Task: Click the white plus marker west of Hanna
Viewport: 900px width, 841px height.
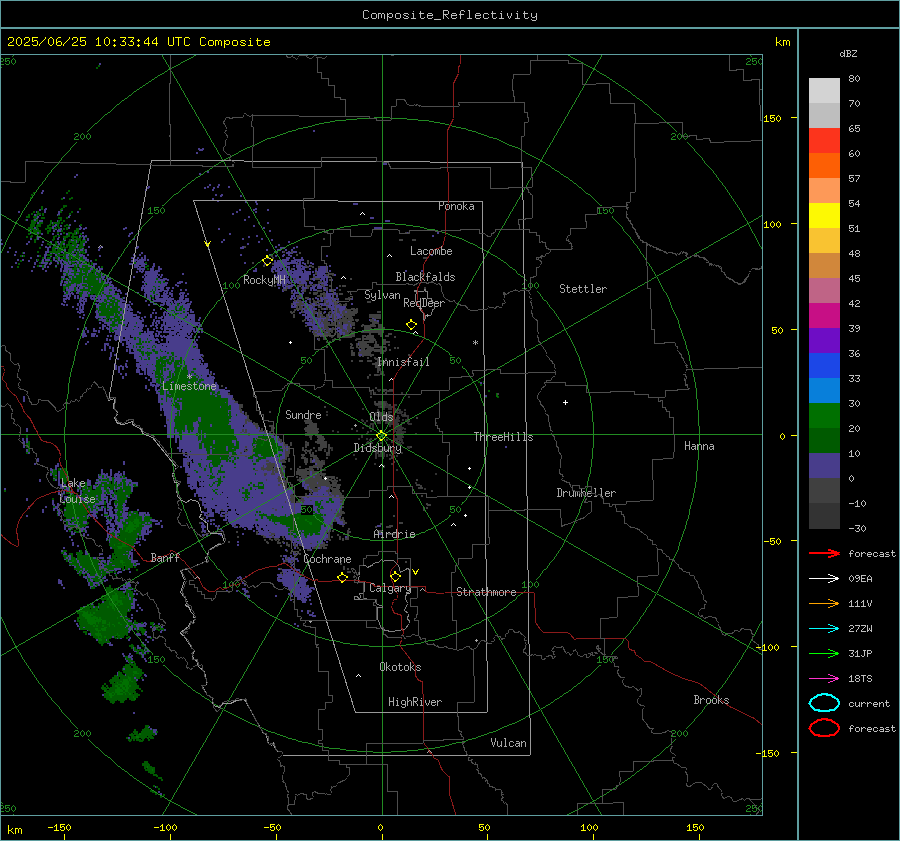Action: point(565,402)
